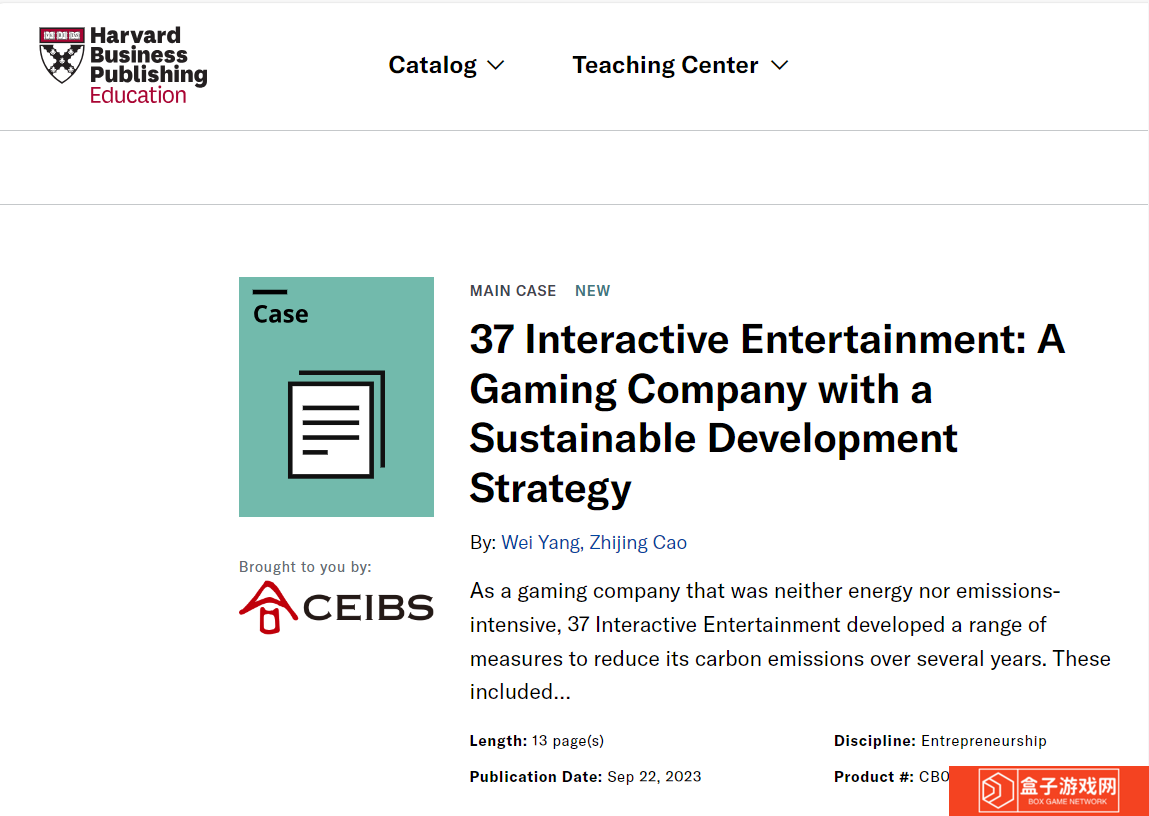This screenshot has width=1149, height=816.
Task: Click 'Discipline: Entrepreneurship' text
Action: coord(940,741)
